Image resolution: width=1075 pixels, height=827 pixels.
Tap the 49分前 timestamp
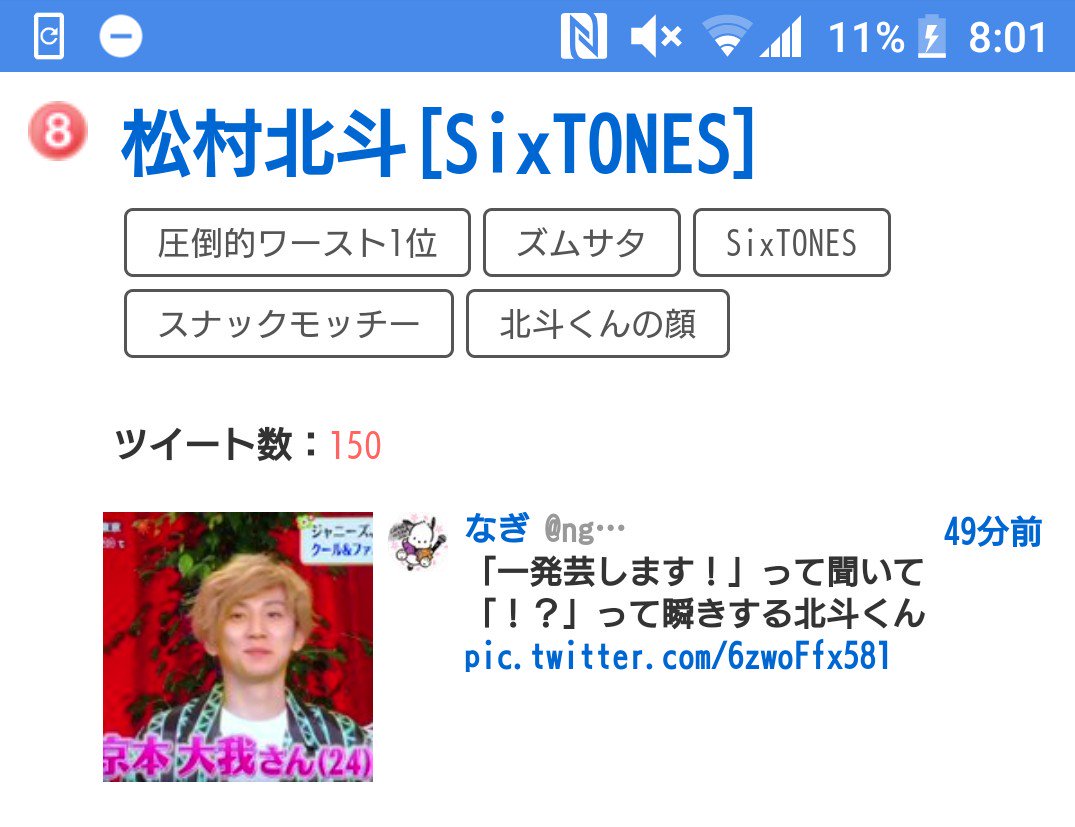[x=993, y=531]
